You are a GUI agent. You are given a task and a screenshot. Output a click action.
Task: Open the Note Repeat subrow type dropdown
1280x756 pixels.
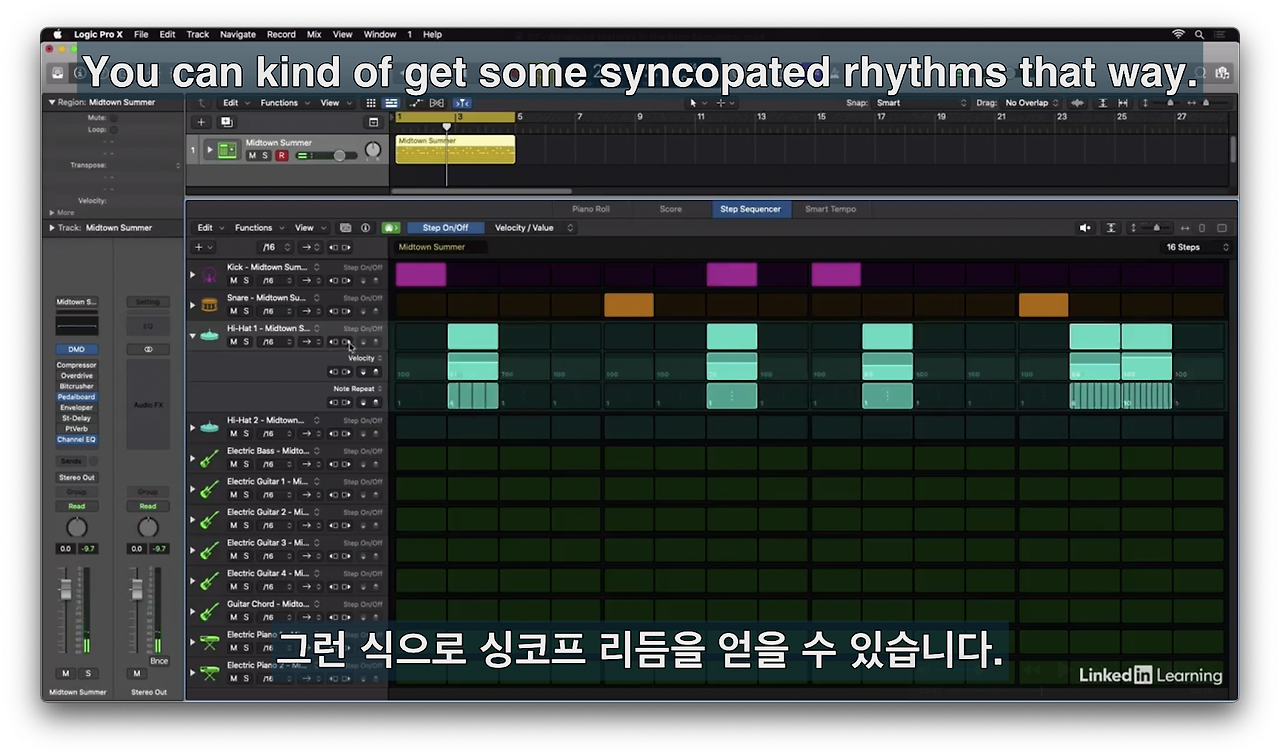click(x=357, y=389)
